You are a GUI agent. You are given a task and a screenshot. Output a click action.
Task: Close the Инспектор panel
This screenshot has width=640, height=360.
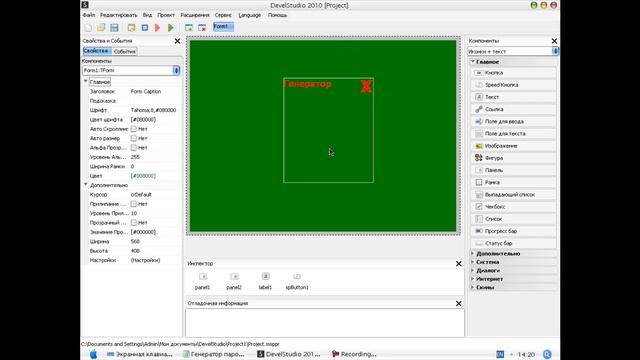(x=458, y=264)
